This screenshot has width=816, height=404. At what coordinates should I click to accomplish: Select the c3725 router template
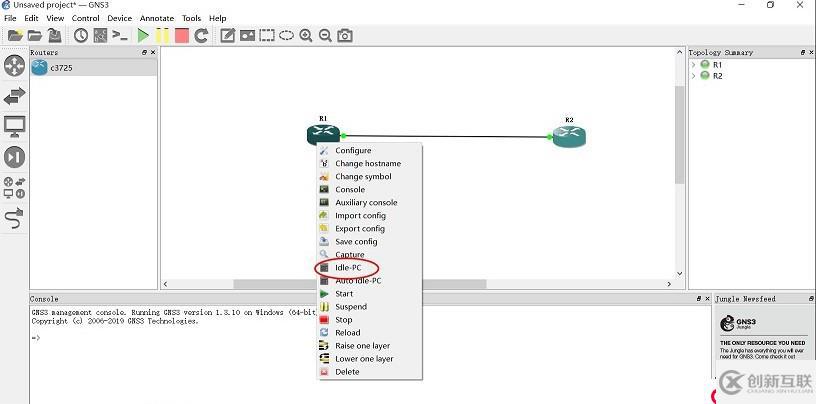(93, 68)
